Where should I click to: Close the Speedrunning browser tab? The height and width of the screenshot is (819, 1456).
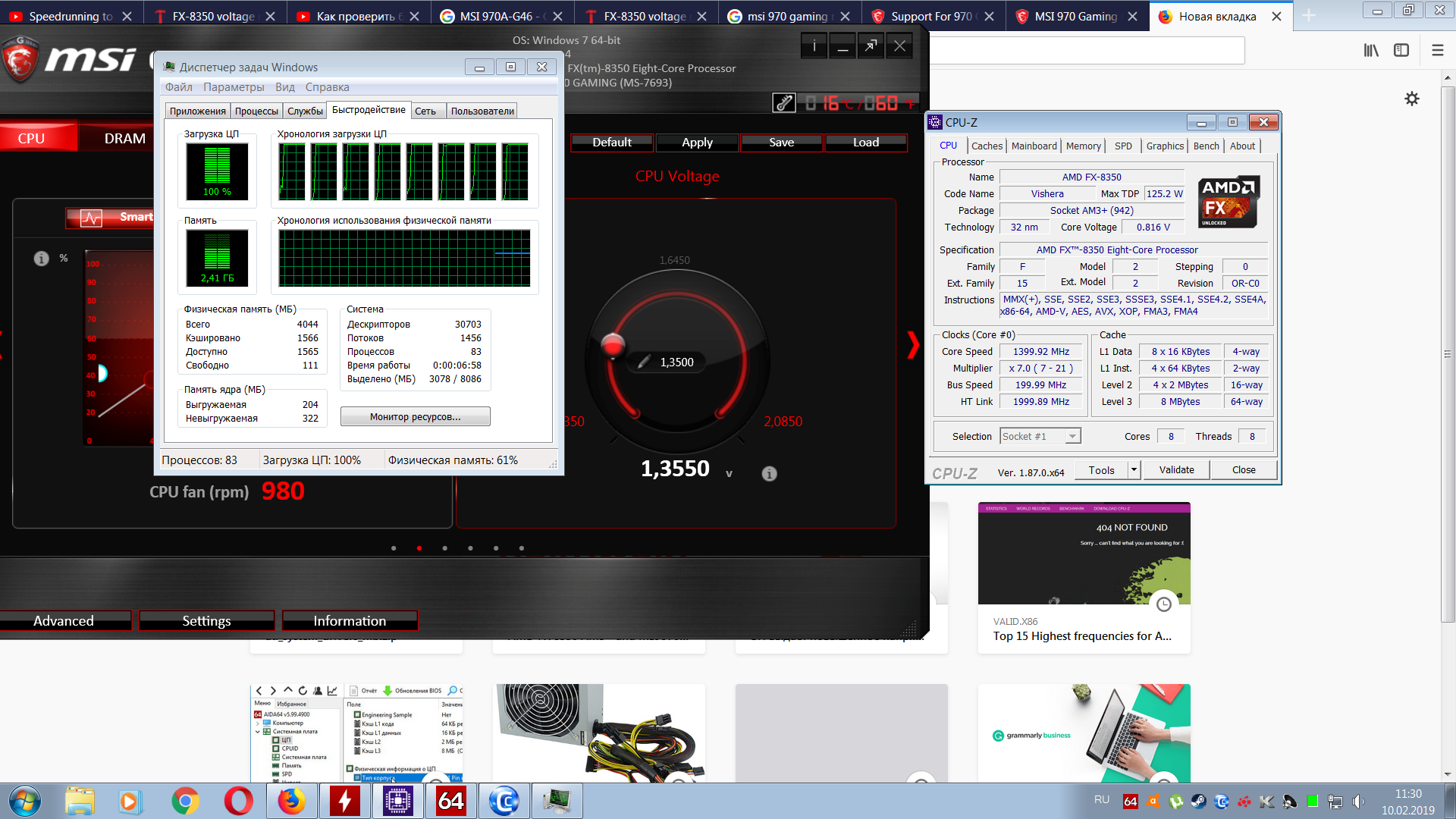(127, 16)
